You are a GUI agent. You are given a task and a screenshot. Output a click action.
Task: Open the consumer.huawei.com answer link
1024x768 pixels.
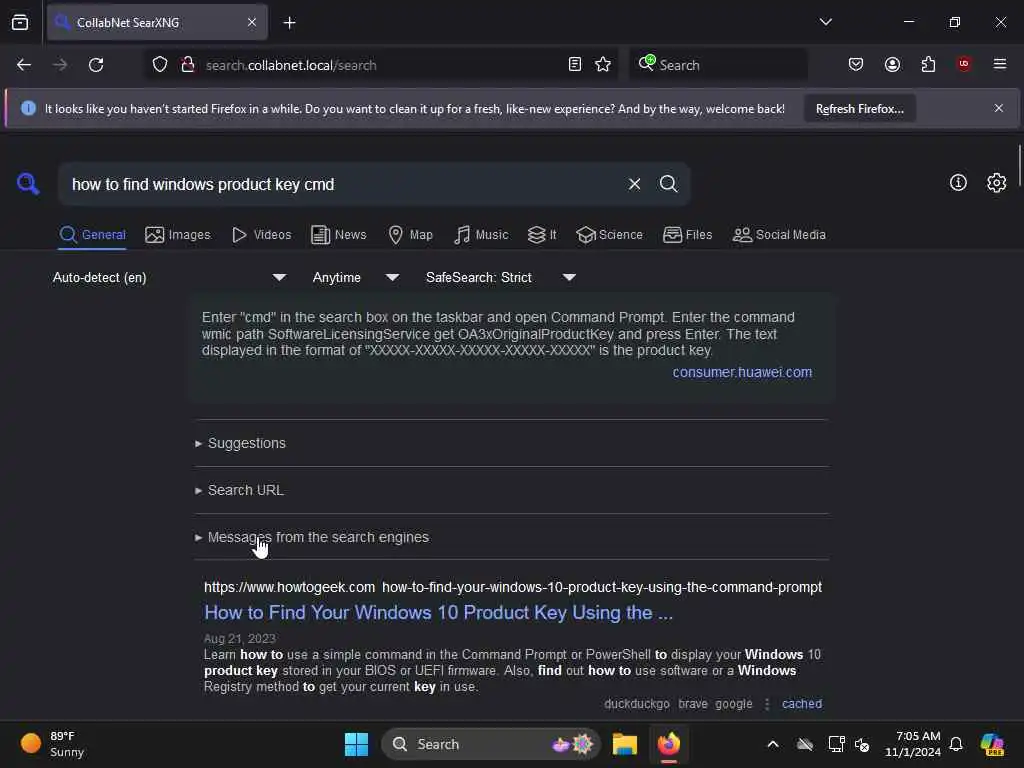742,372
